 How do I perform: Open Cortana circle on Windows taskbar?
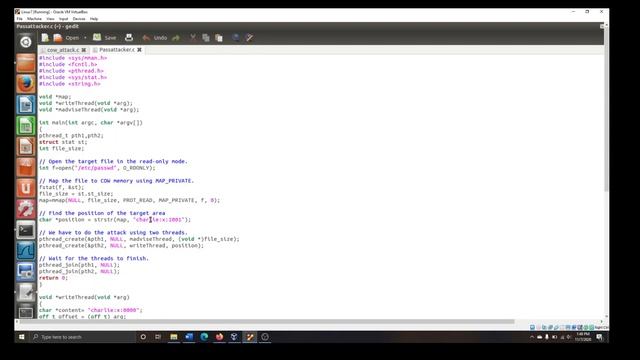(143, 337)
